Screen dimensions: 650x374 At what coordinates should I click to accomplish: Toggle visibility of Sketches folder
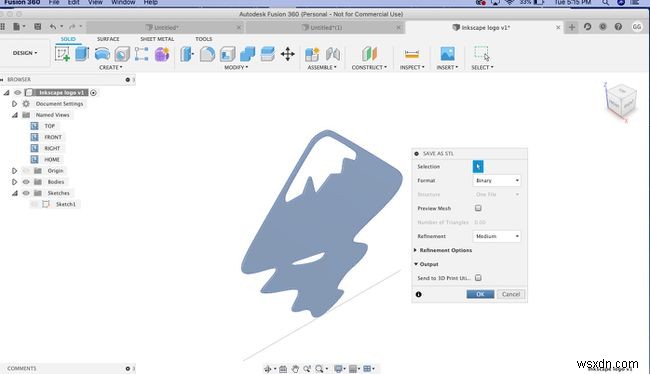click(x=26, y=193)
